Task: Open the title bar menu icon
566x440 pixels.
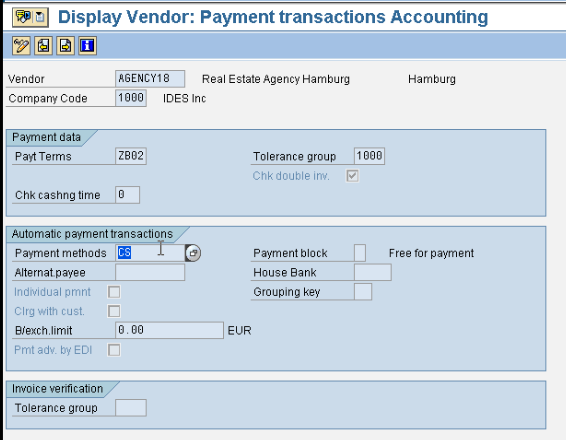Action: tap(30, 17)
